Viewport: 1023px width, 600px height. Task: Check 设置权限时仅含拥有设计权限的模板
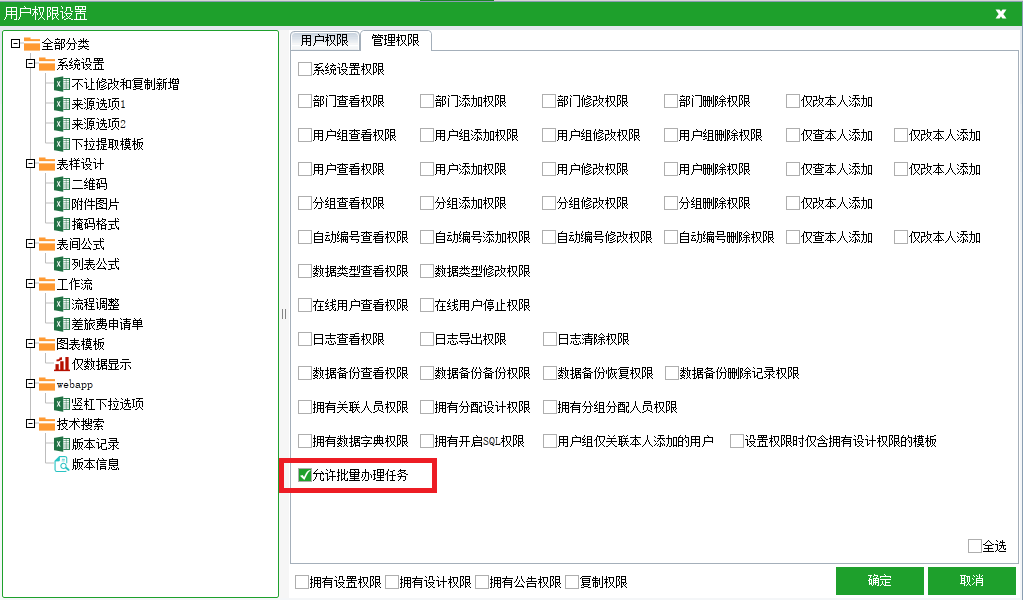coord(737,441)
